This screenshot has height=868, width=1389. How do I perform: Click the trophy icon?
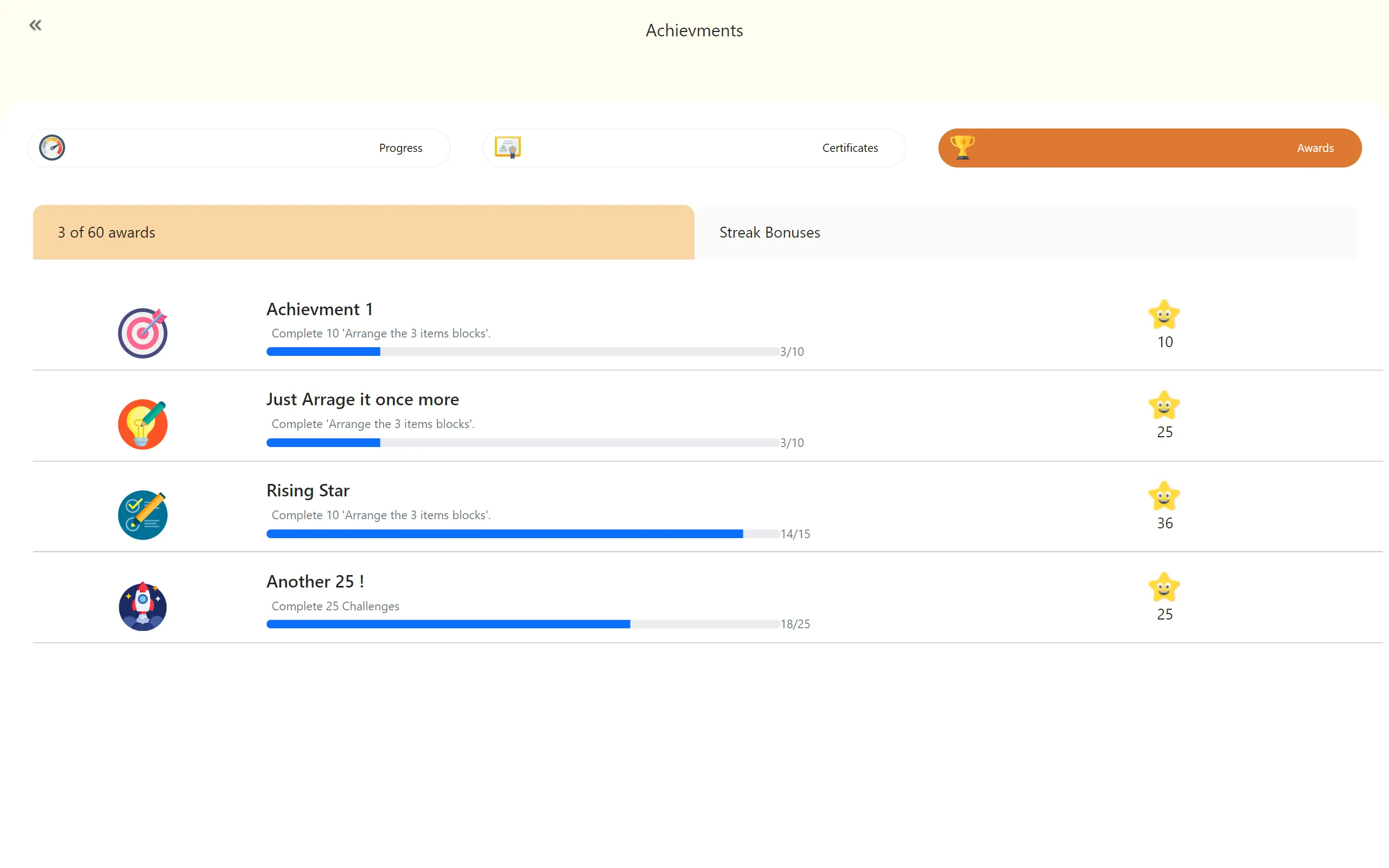click(963, 148)
